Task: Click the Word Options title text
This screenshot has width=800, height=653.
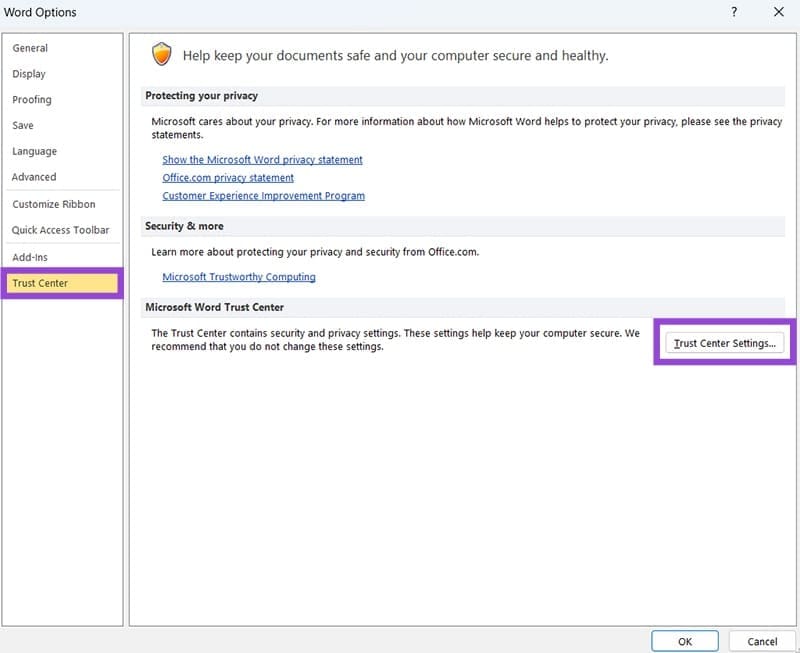Action: coord(40,12)
